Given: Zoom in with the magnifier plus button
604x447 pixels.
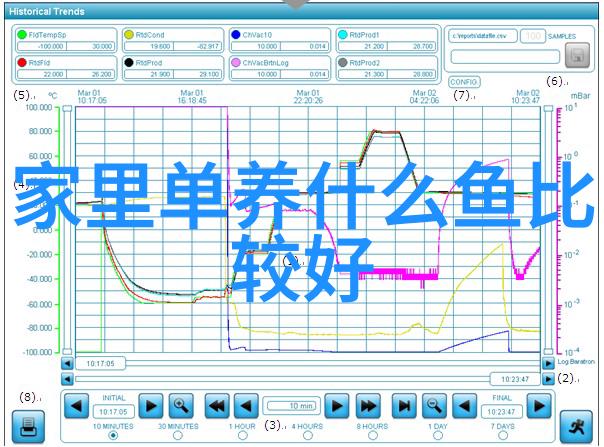Looking at the screenshot, I should [181, 406].
